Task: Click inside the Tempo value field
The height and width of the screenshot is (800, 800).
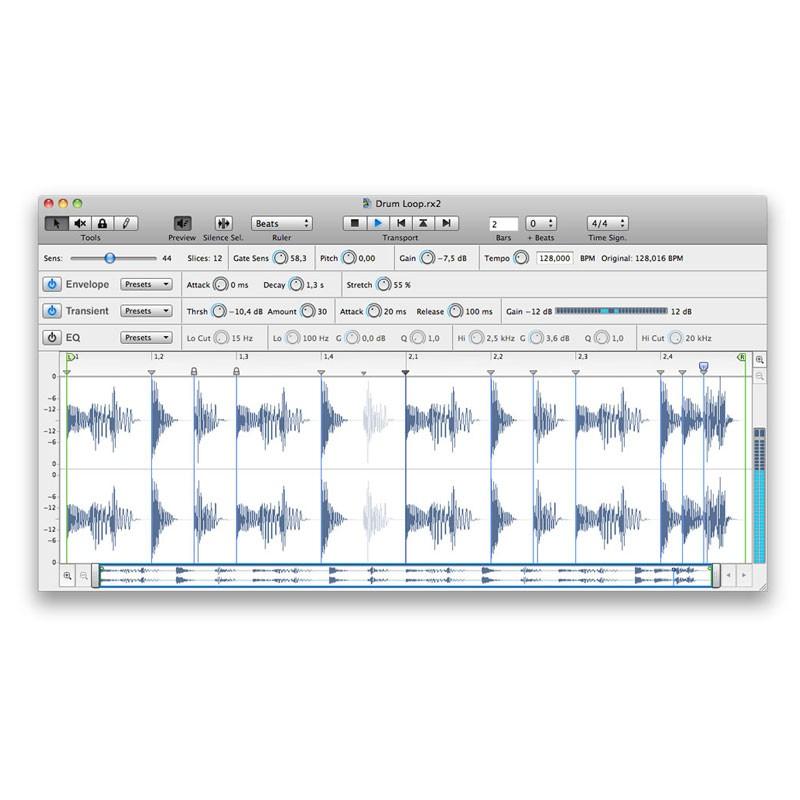Action: click(x=555, y=258)
